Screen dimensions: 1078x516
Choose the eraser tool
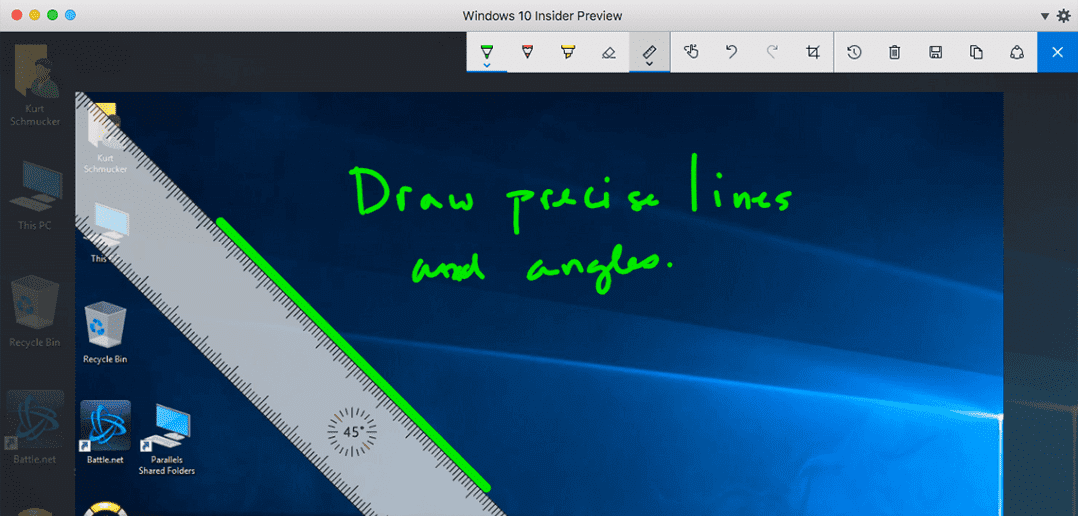coord(608,52)
